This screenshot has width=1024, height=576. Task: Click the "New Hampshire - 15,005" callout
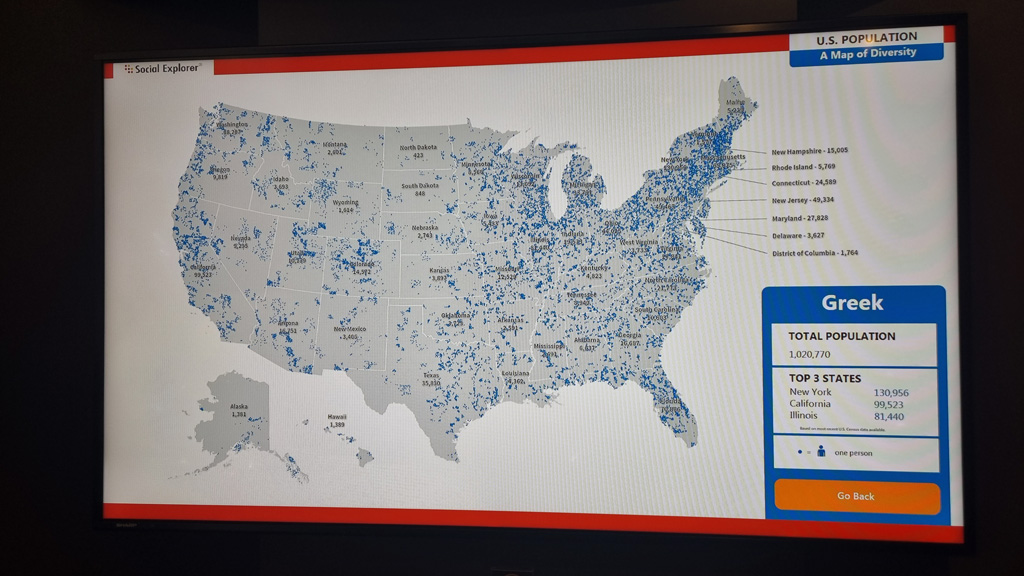click(x=810, y=151)
